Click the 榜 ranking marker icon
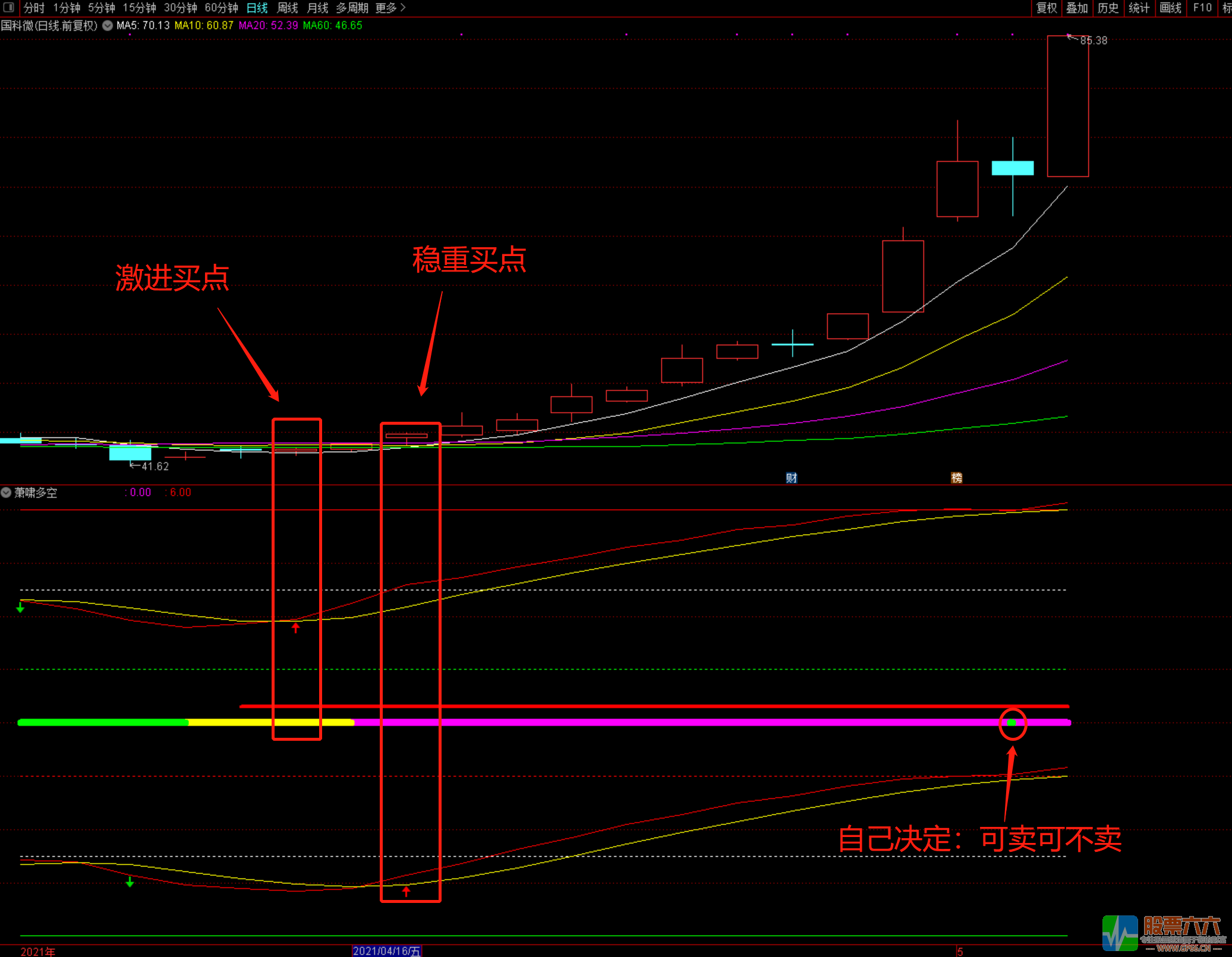 [956, 478]
